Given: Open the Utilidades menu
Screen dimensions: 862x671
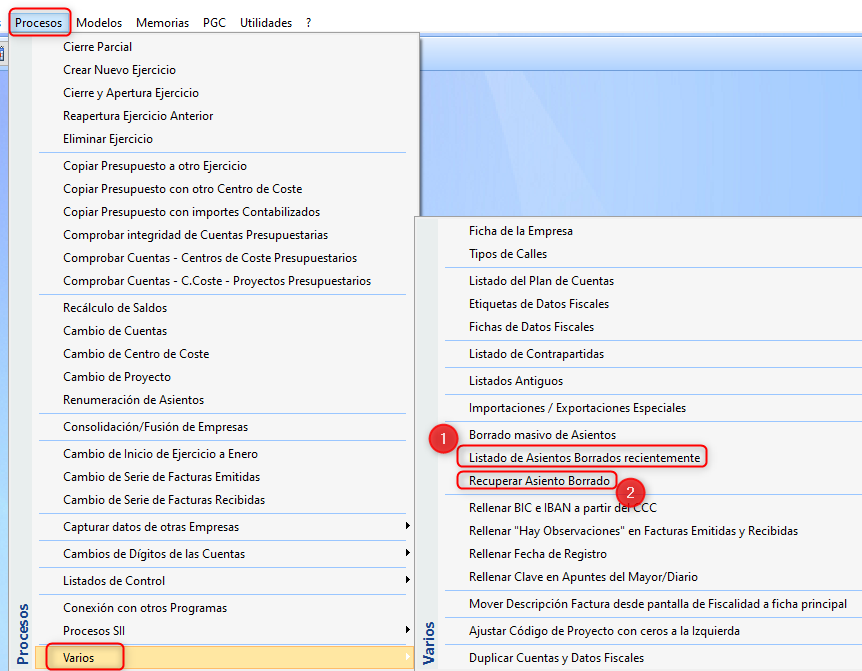Looking at the screenshot, I should click(266, 22).
